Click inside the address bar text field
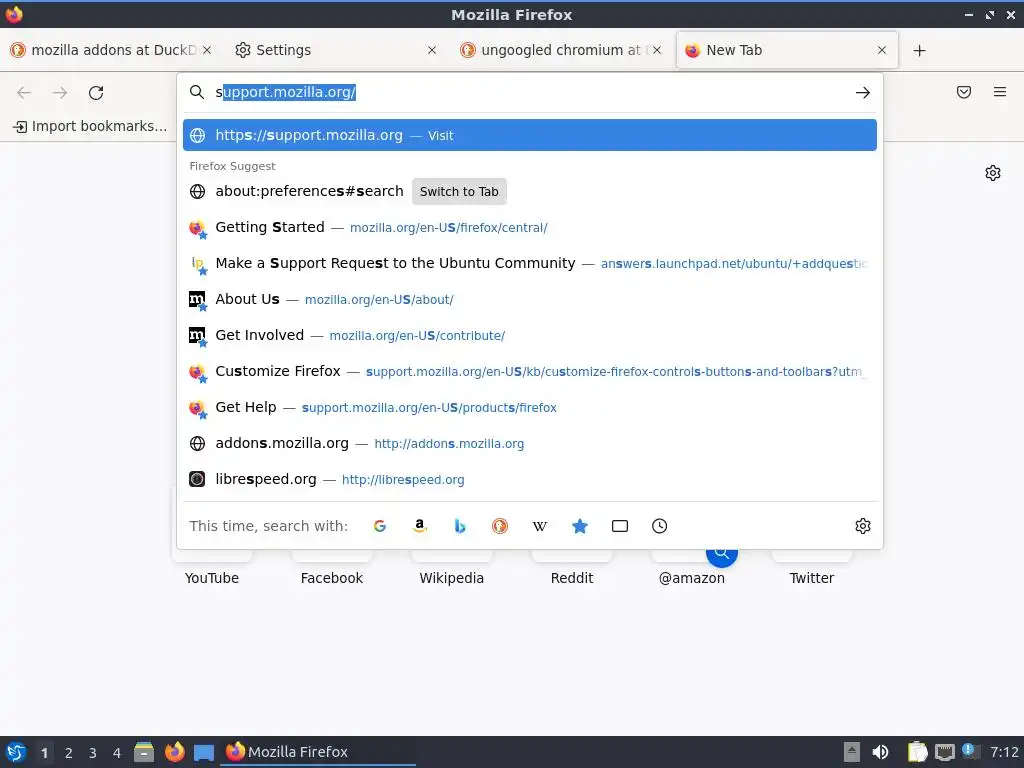Viewport: 1024px width, 768px height. tap(529, 92)
